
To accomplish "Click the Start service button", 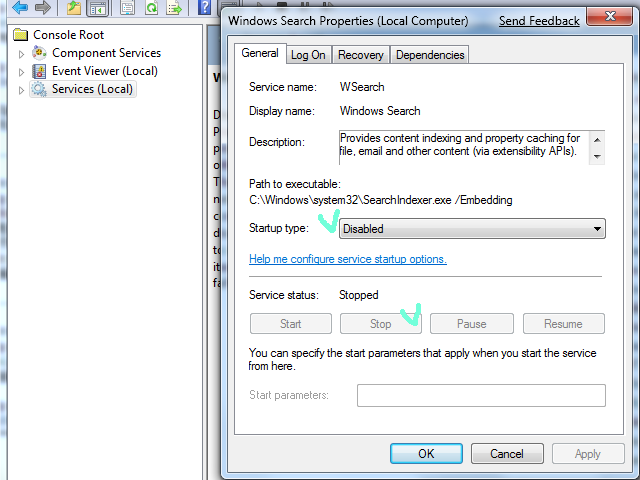I will pos(291,324).
